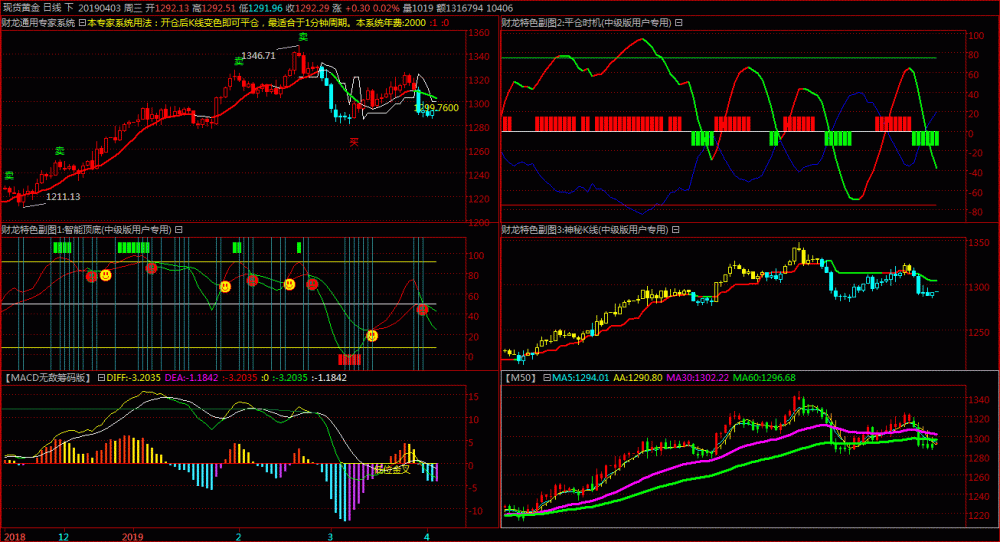Click the MA30:1302.22 legend value
Image resolution: width=1000 pixels, height=542 pixels.
[698, 377]
